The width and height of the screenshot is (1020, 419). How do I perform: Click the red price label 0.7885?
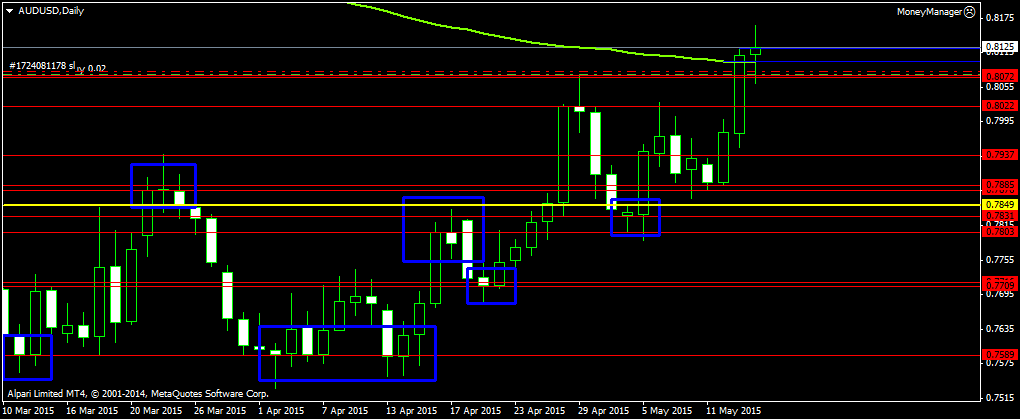pyautogui.click(x=1000, y=184)
